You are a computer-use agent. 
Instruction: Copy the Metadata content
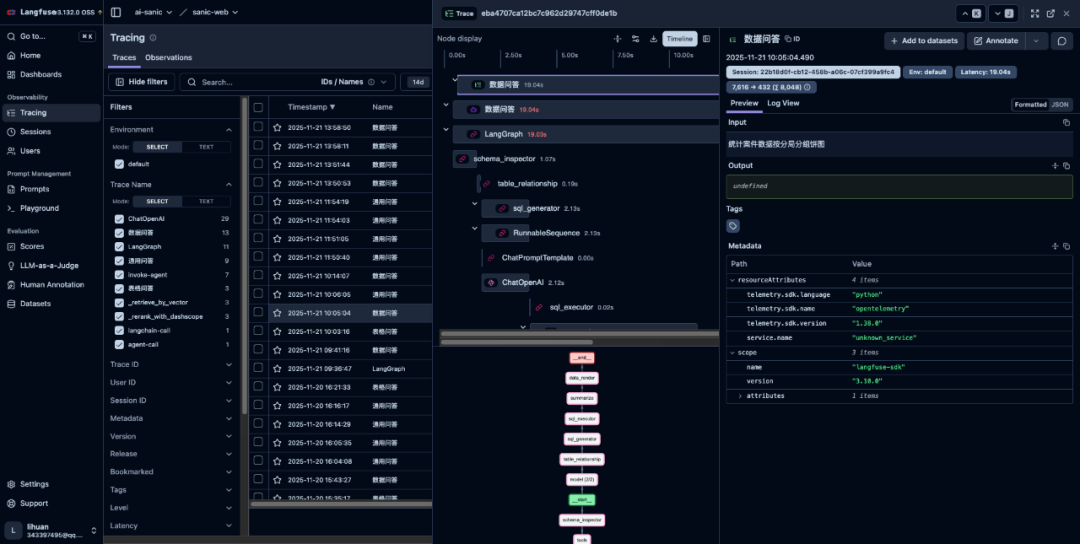(x=1066, y=246)
